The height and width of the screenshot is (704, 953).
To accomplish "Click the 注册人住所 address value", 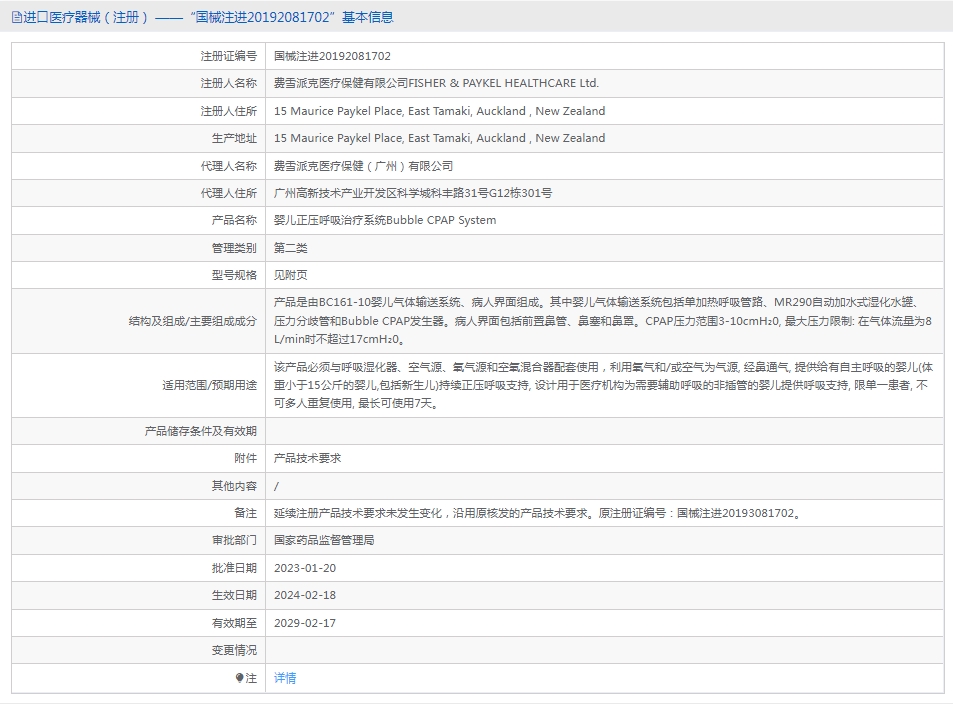I will click(439, 111).
